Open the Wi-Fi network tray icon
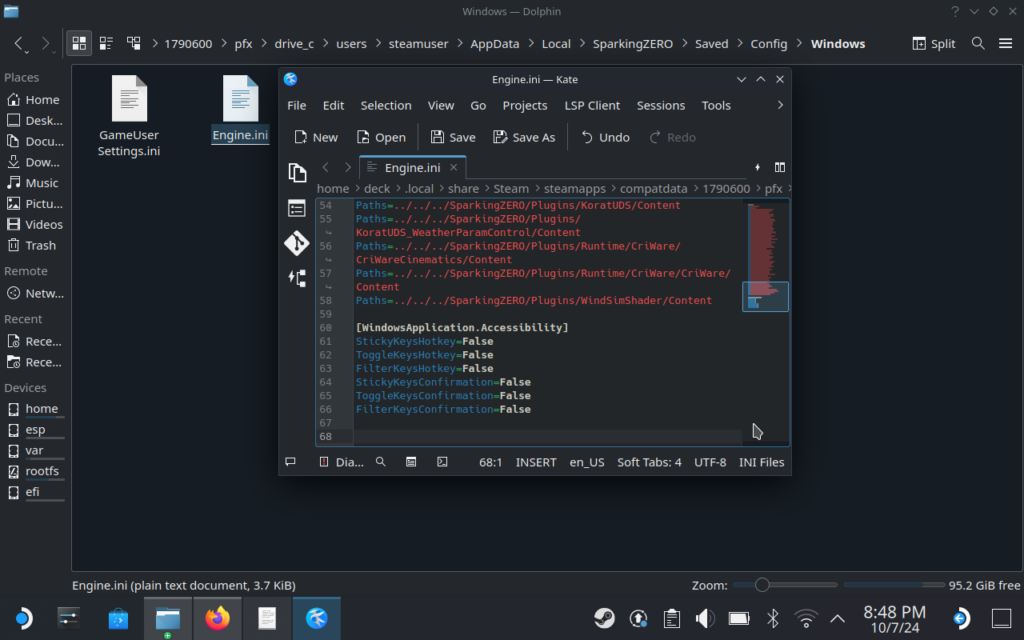This screenshot has height=640, width=1024. [x=806, y=618]
